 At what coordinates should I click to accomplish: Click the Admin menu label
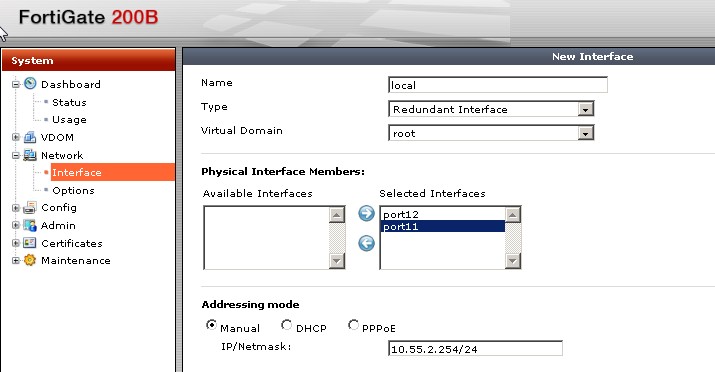(58, 225)
